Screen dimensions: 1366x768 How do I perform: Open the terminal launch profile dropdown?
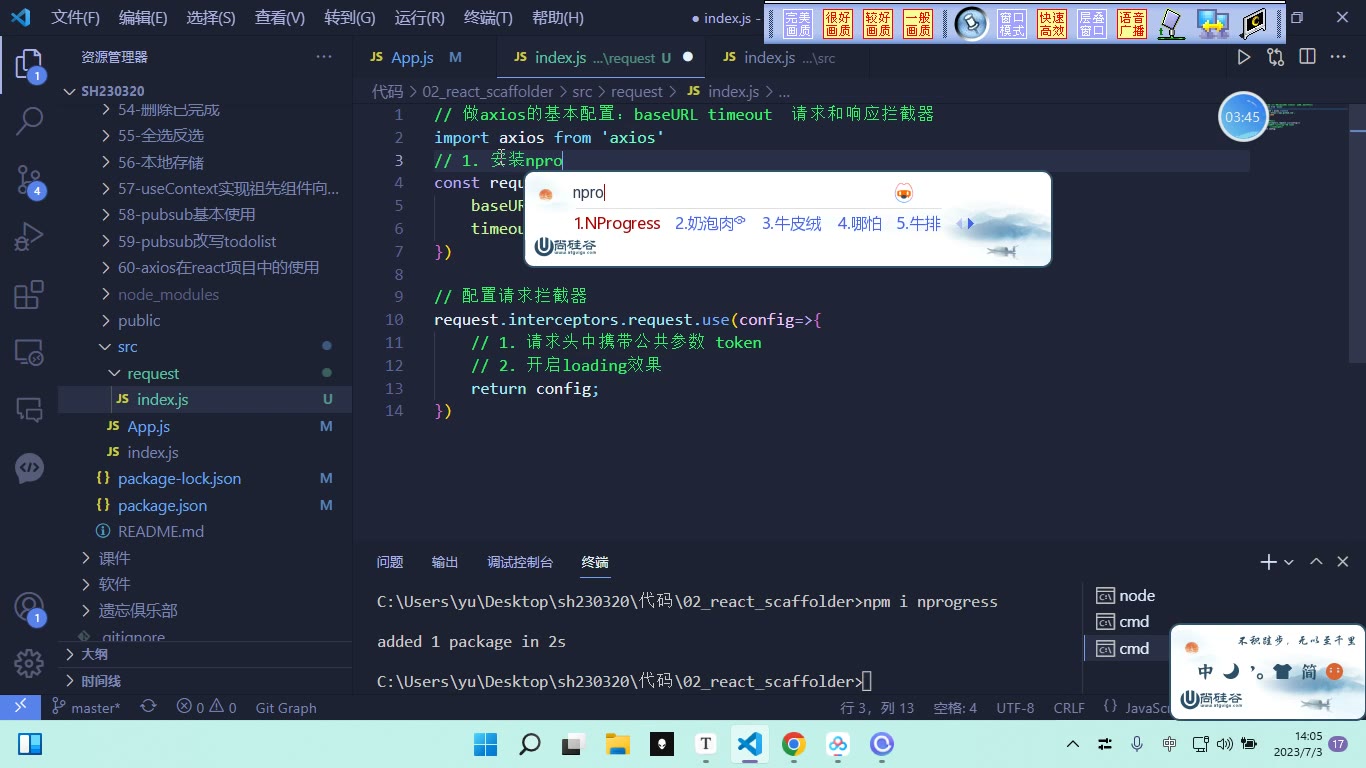pos(1289,562)
